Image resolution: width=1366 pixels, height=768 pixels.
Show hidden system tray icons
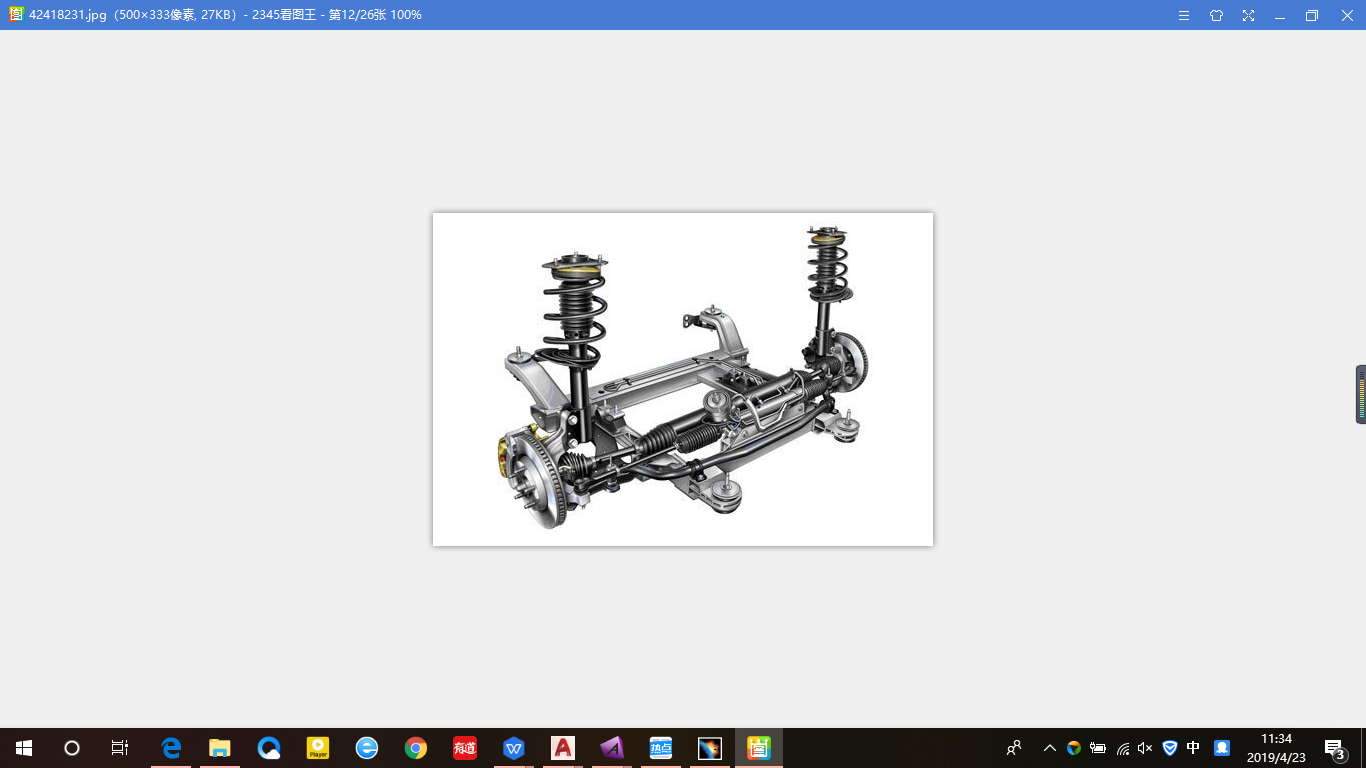pyautogui.click(x=1050, y=748)
